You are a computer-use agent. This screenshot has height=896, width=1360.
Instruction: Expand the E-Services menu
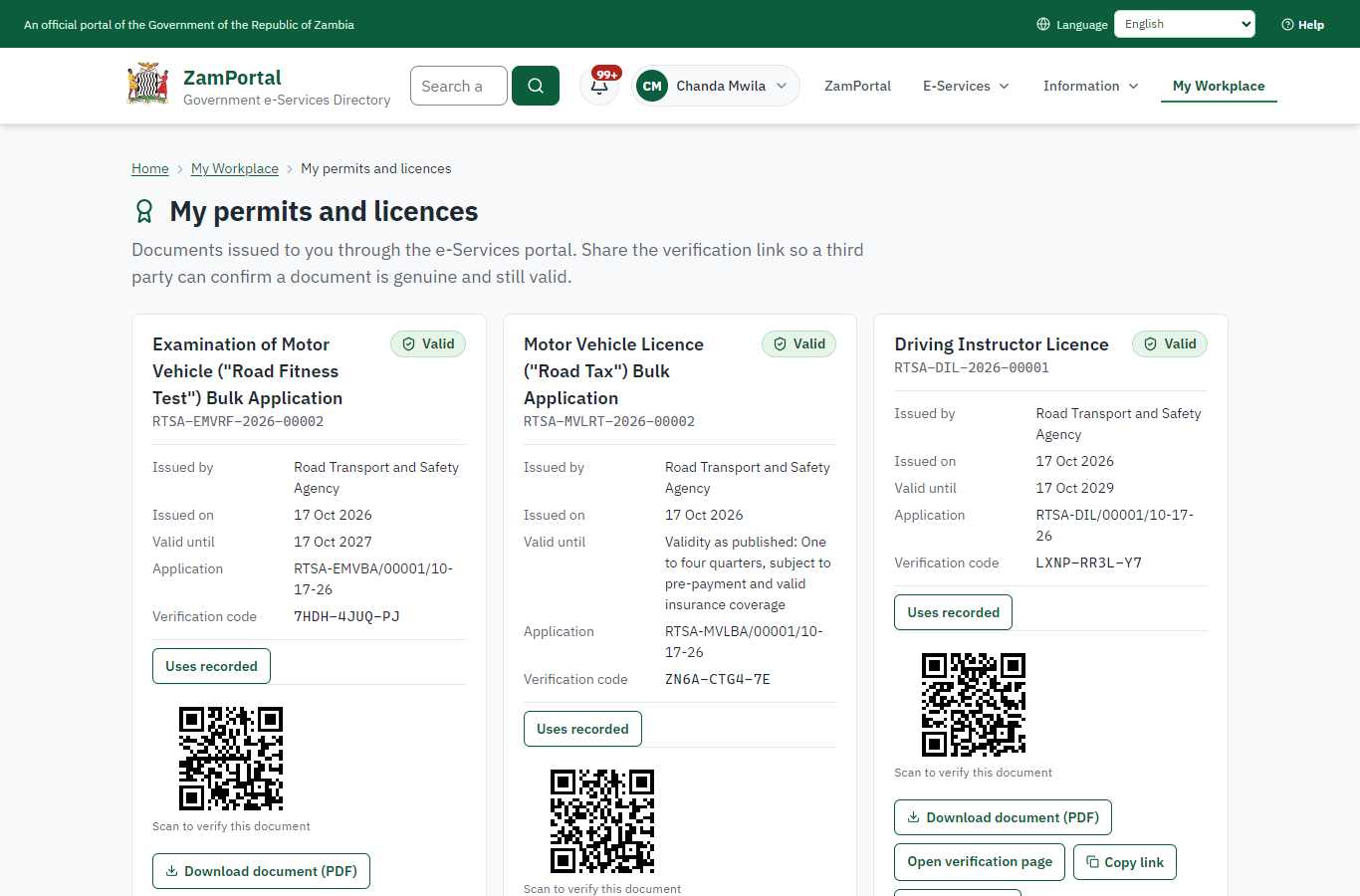click(x=966, y=86)
